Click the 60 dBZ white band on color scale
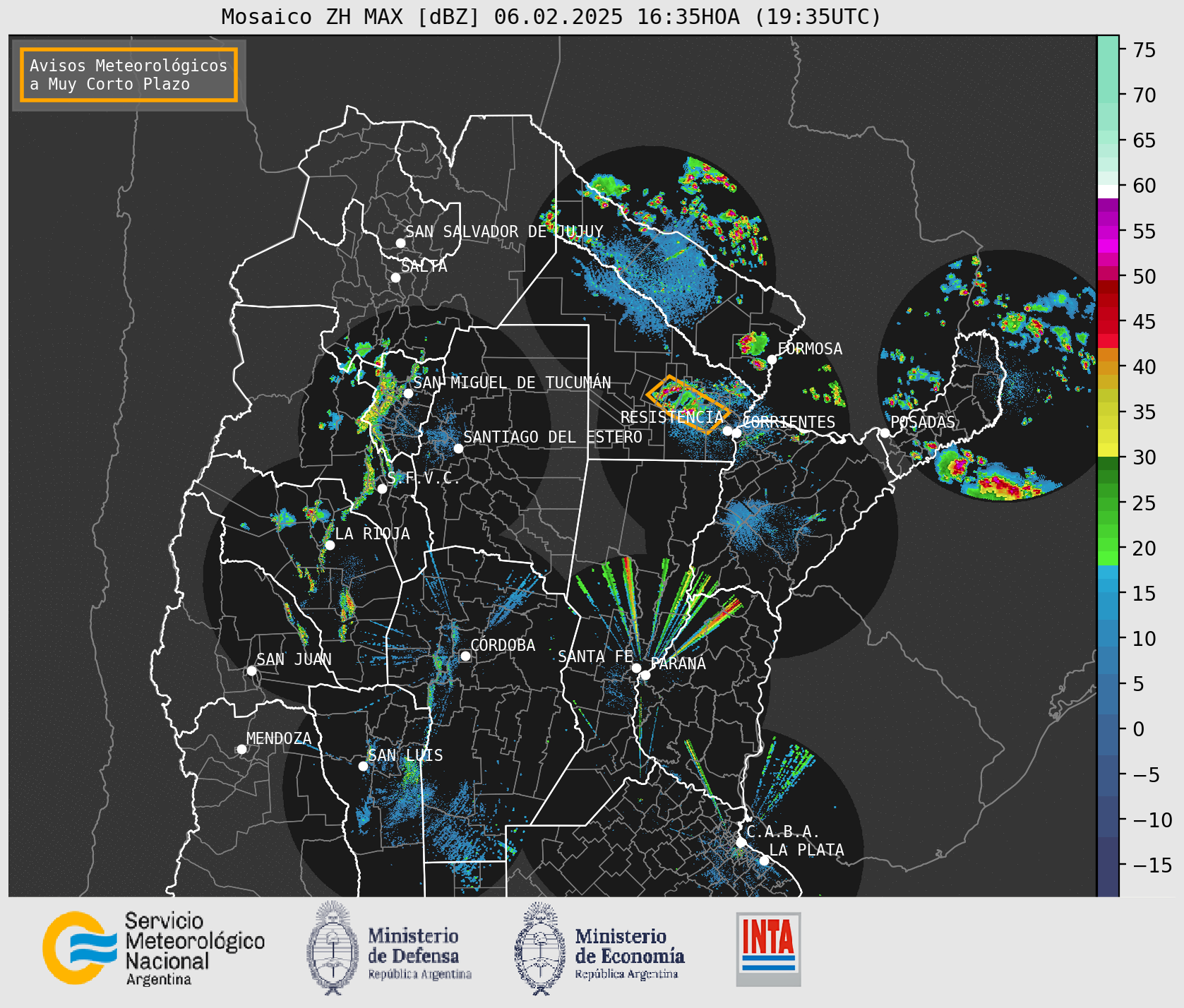The height and width of the screenshot is (1008, 1184). 1108,191
